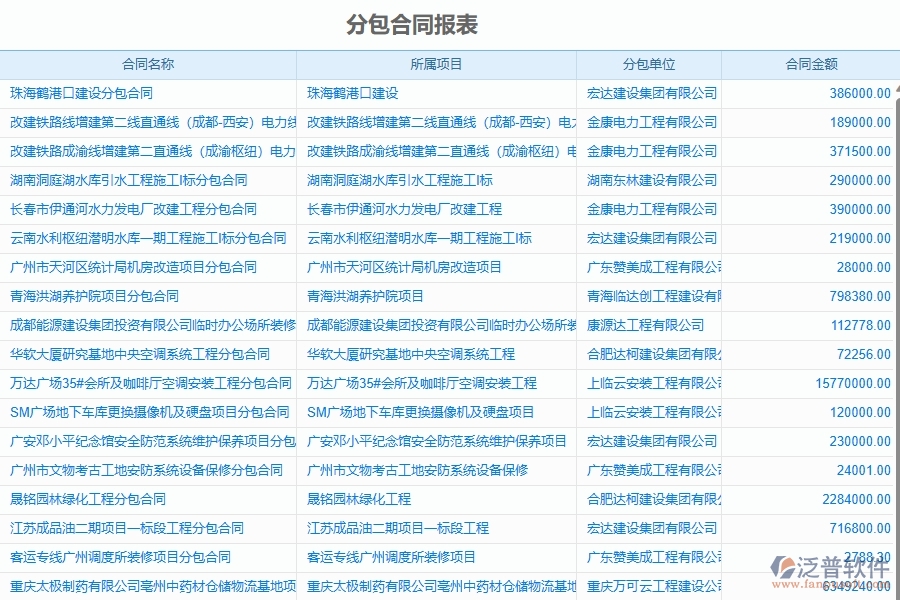The height and width of the screenshot is (600, 900).
Task: Sort the table by 所属项目 column header
Action: (x=436, y=64)
